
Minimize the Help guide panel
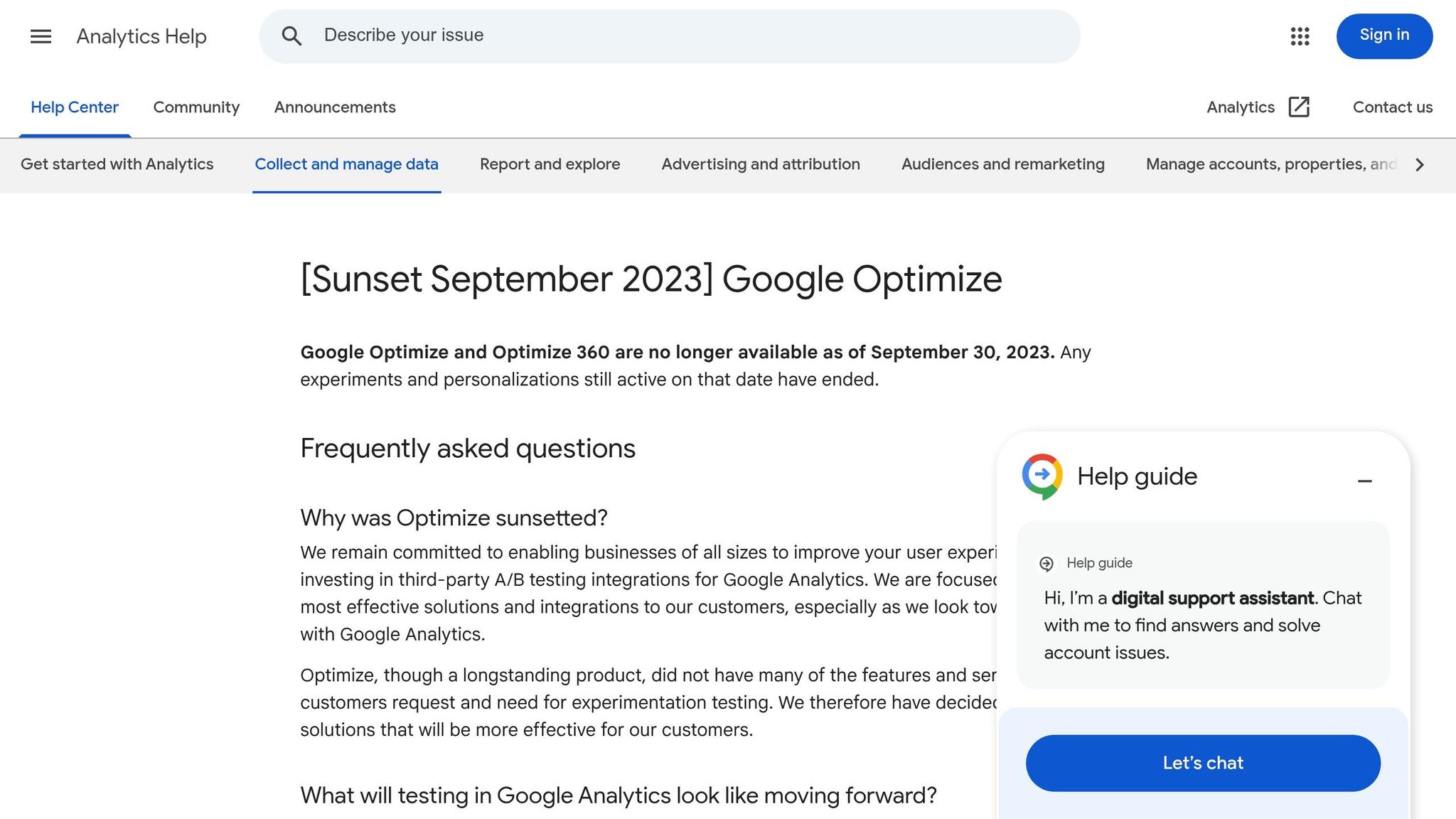[x=1365, y=481]
